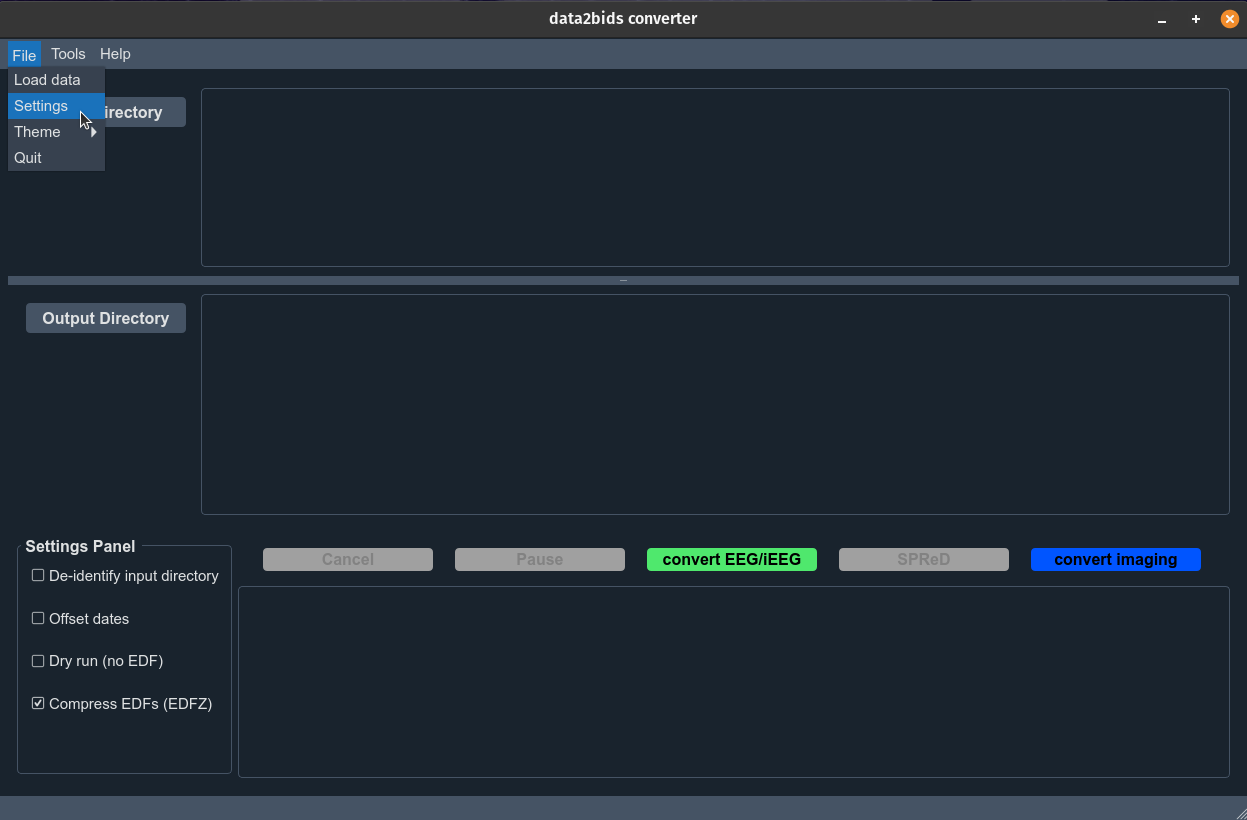Enable De-identify input directory checkbox
1247x820 pixels.
click(x=38, y=576)
